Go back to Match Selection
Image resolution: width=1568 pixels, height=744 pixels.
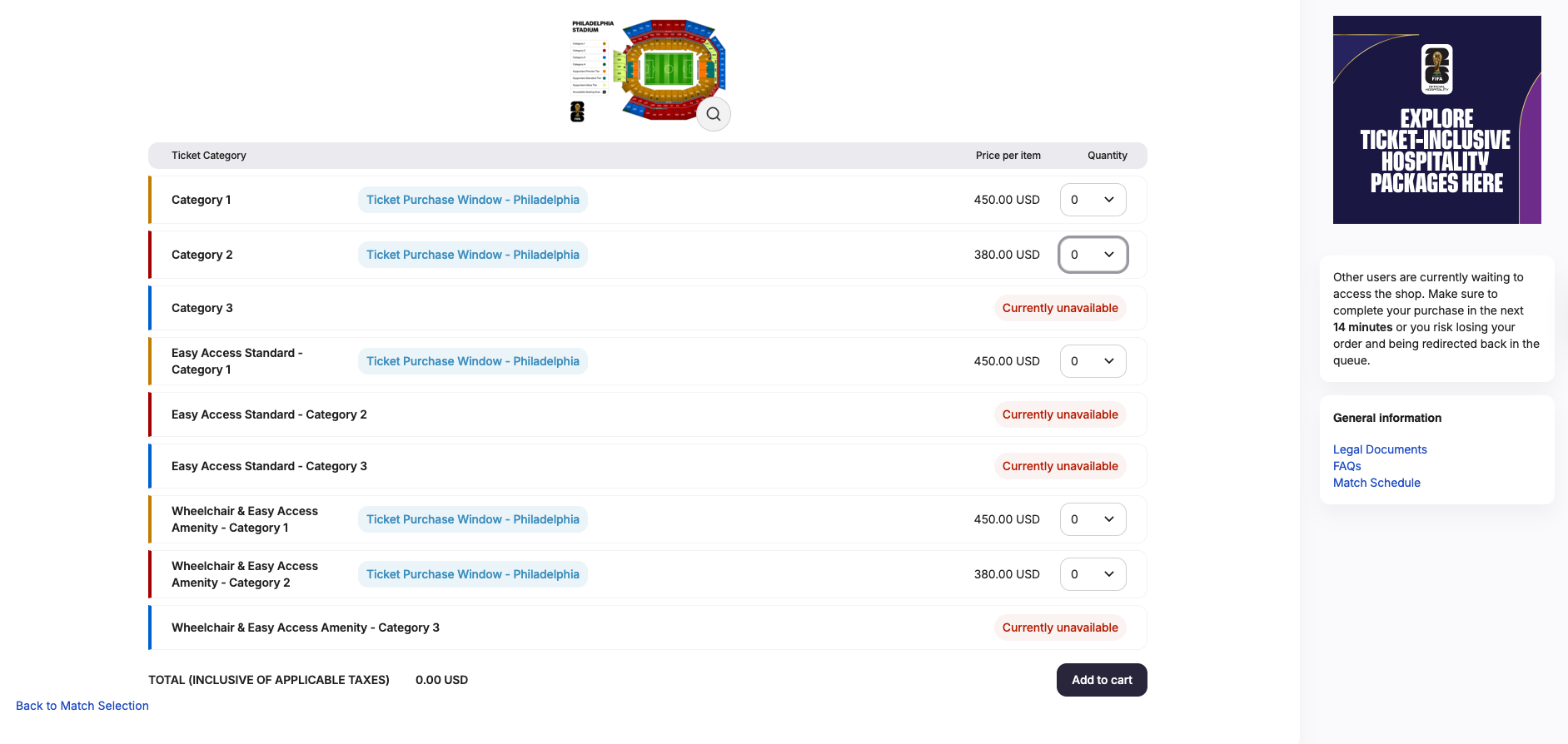pos(82,706)
